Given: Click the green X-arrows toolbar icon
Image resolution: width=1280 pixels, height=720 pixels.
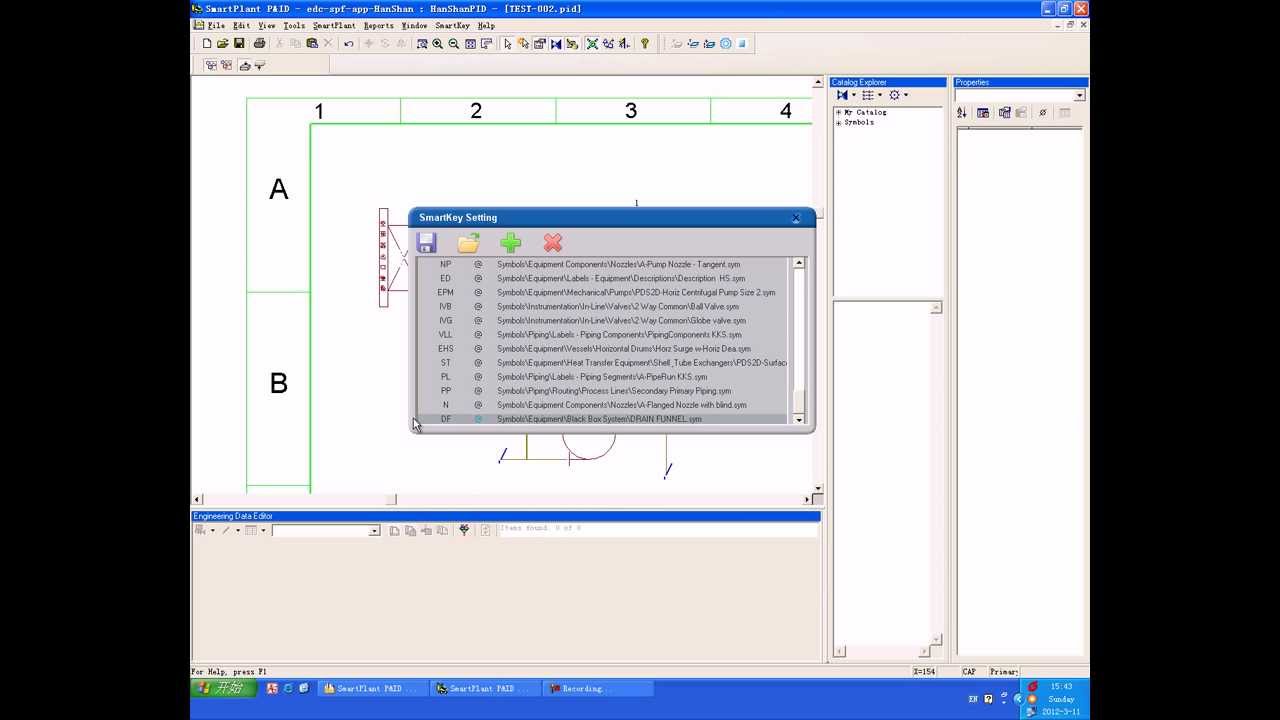Looking at the screenshot, I should click(592, 44).
